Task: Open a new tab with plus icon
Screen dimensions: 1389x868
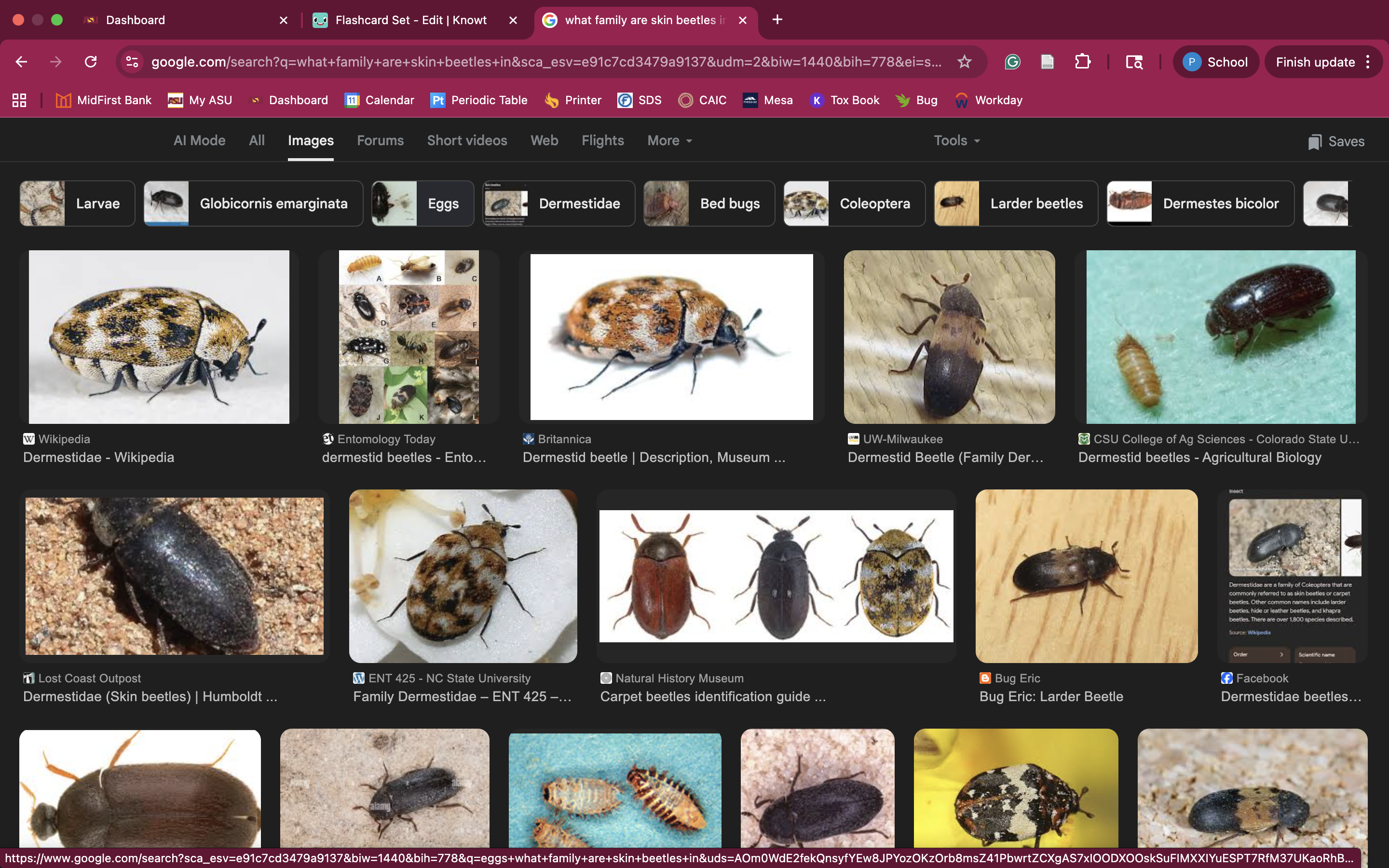Action: point(777,20)
